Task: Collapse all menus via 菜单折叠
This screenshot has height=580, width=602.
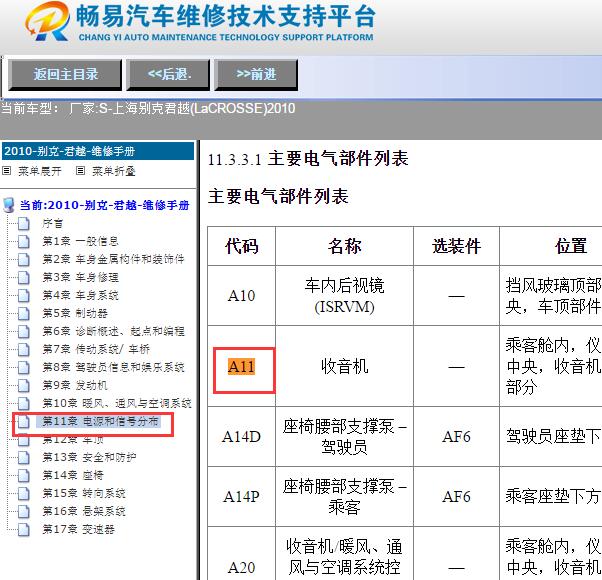Action: [x=114, y=171]
